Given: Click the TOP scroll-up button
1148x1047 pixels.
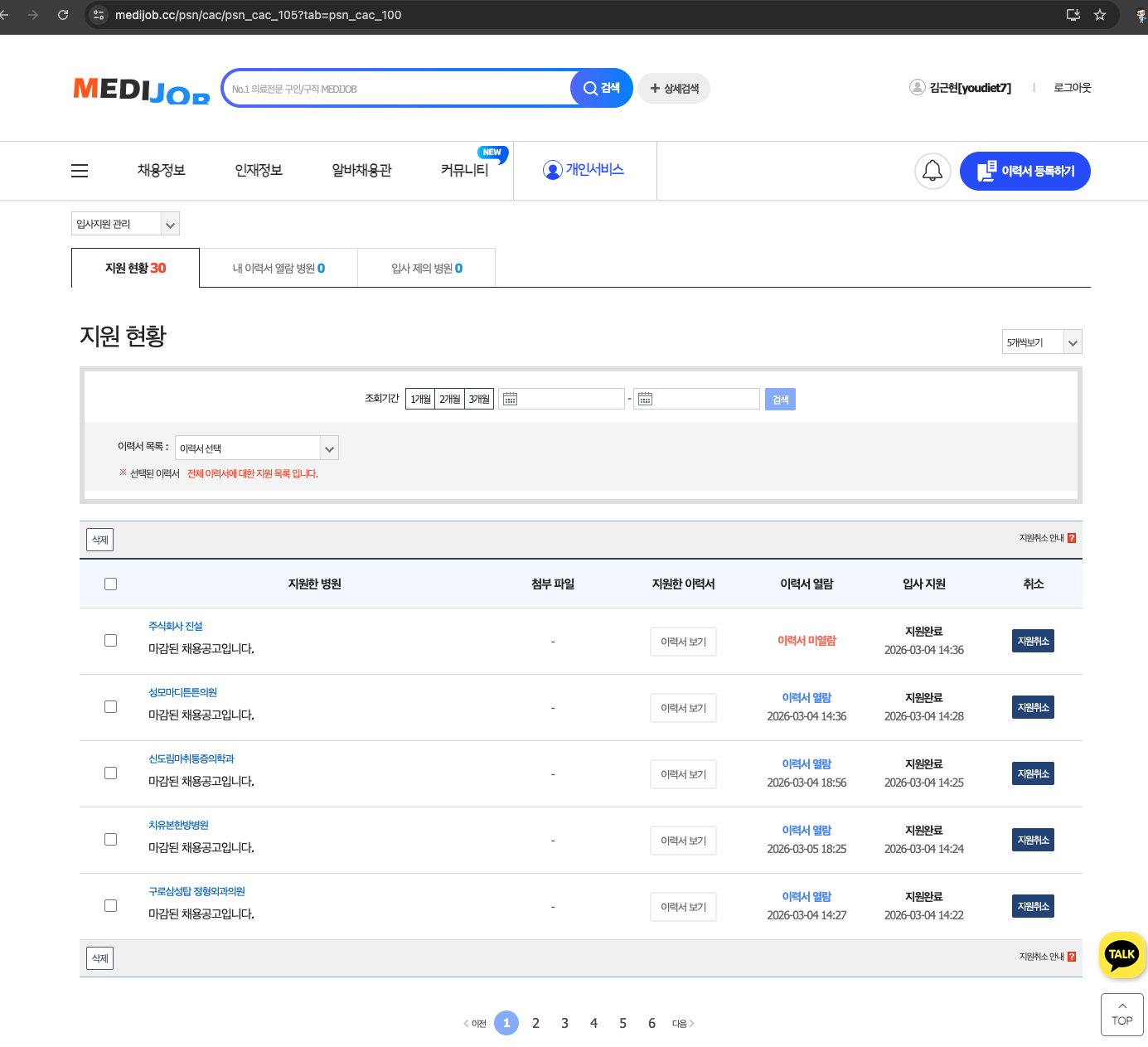Looking at the screenshot, I should [1121, 1014].
